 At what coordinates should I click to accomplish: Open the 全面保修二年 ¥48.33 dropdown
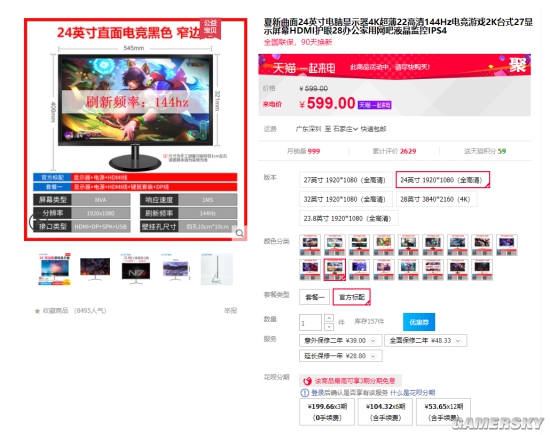tap(426, 340)
